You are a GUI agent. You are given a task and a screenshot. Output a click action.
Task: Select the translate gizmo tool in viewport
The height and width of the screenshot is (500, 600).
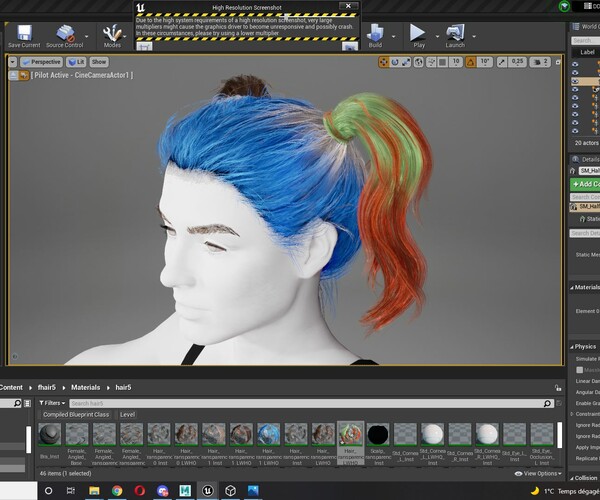point(383,62)
